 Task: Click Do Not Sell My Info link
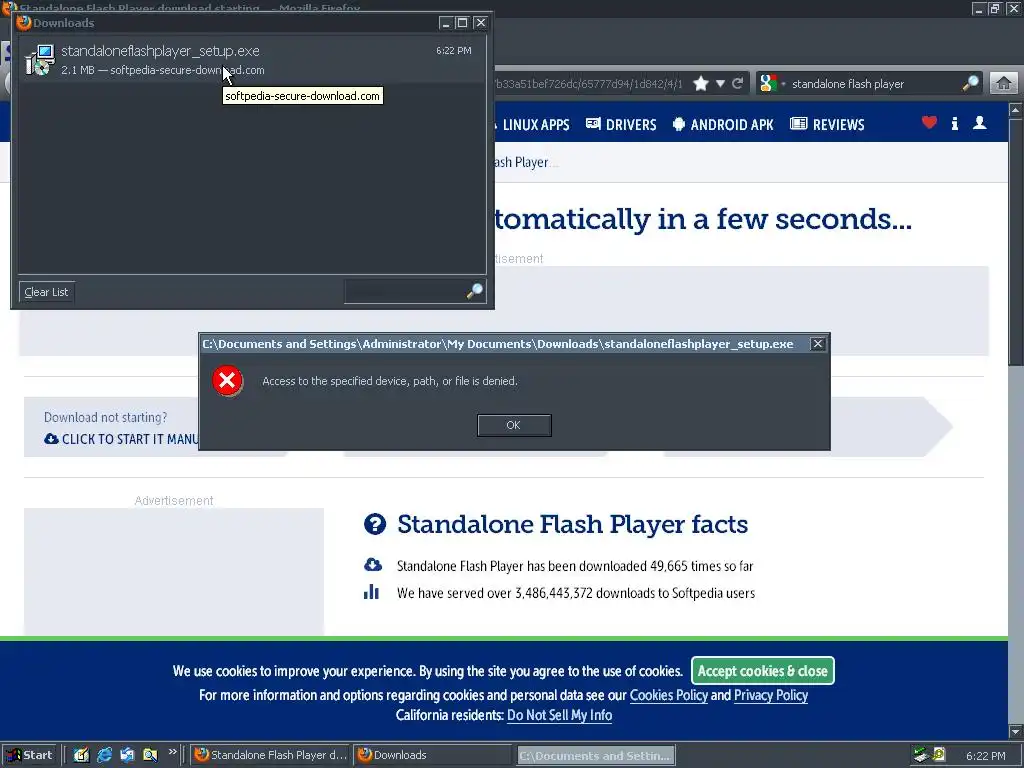(559, 715)
